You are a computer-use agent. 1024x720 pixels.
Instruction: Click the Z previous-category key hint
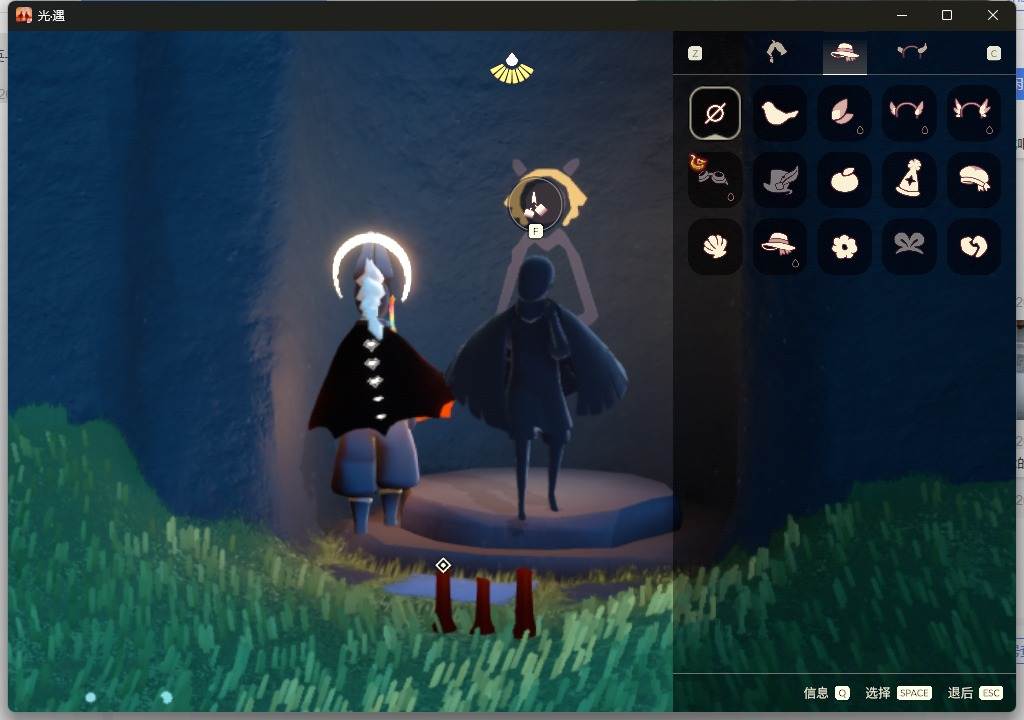695,53
